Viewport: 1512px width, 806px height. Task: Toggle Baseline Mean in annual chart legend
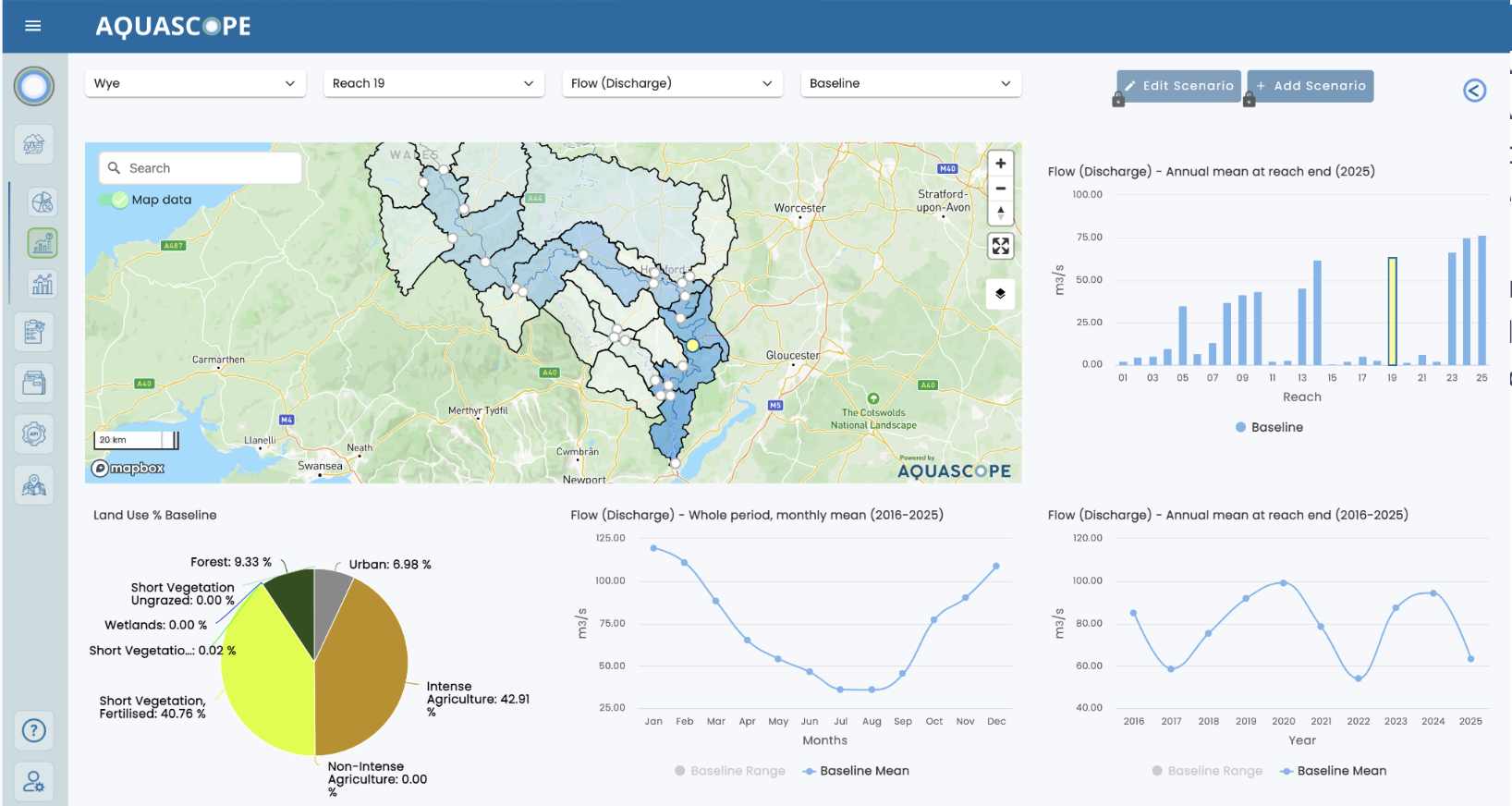pyautogui.click(x=1334, y=771)
